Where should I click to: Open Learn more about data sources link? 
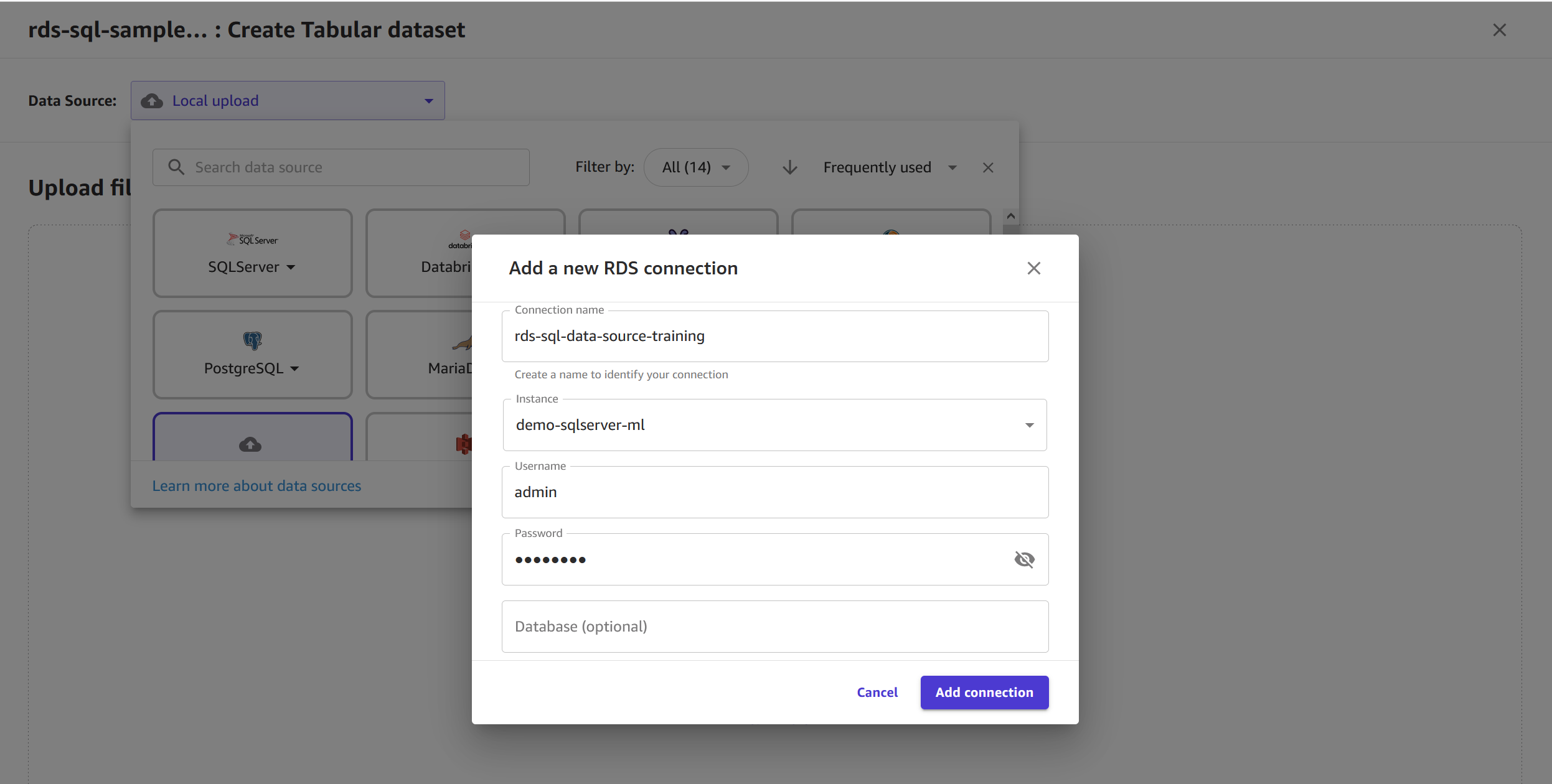256,486
